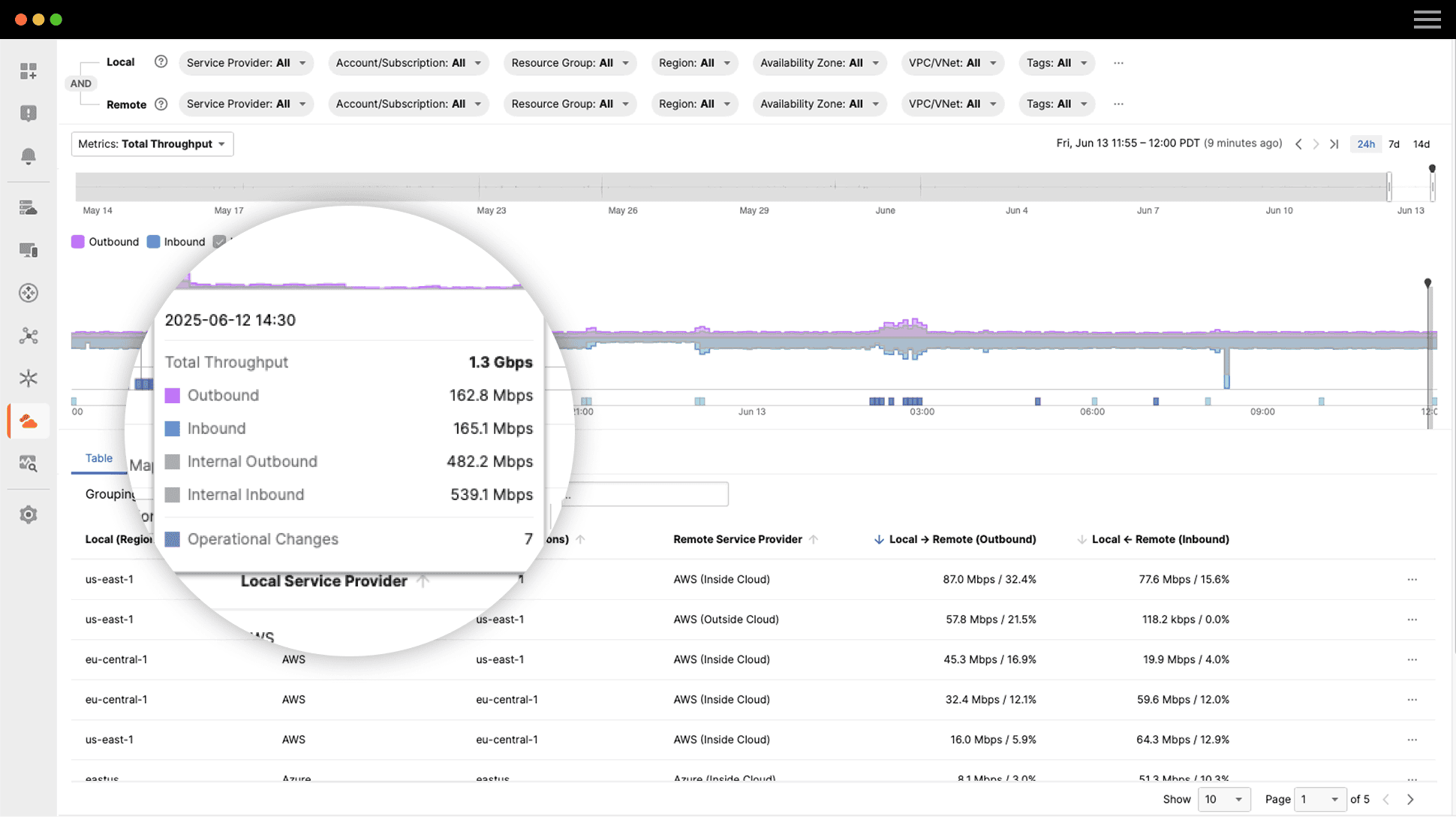This screenshot has width=1456, height=817.
Task: Select the 14d time range
Action: pyautogui.click(x=1421, y=144)
